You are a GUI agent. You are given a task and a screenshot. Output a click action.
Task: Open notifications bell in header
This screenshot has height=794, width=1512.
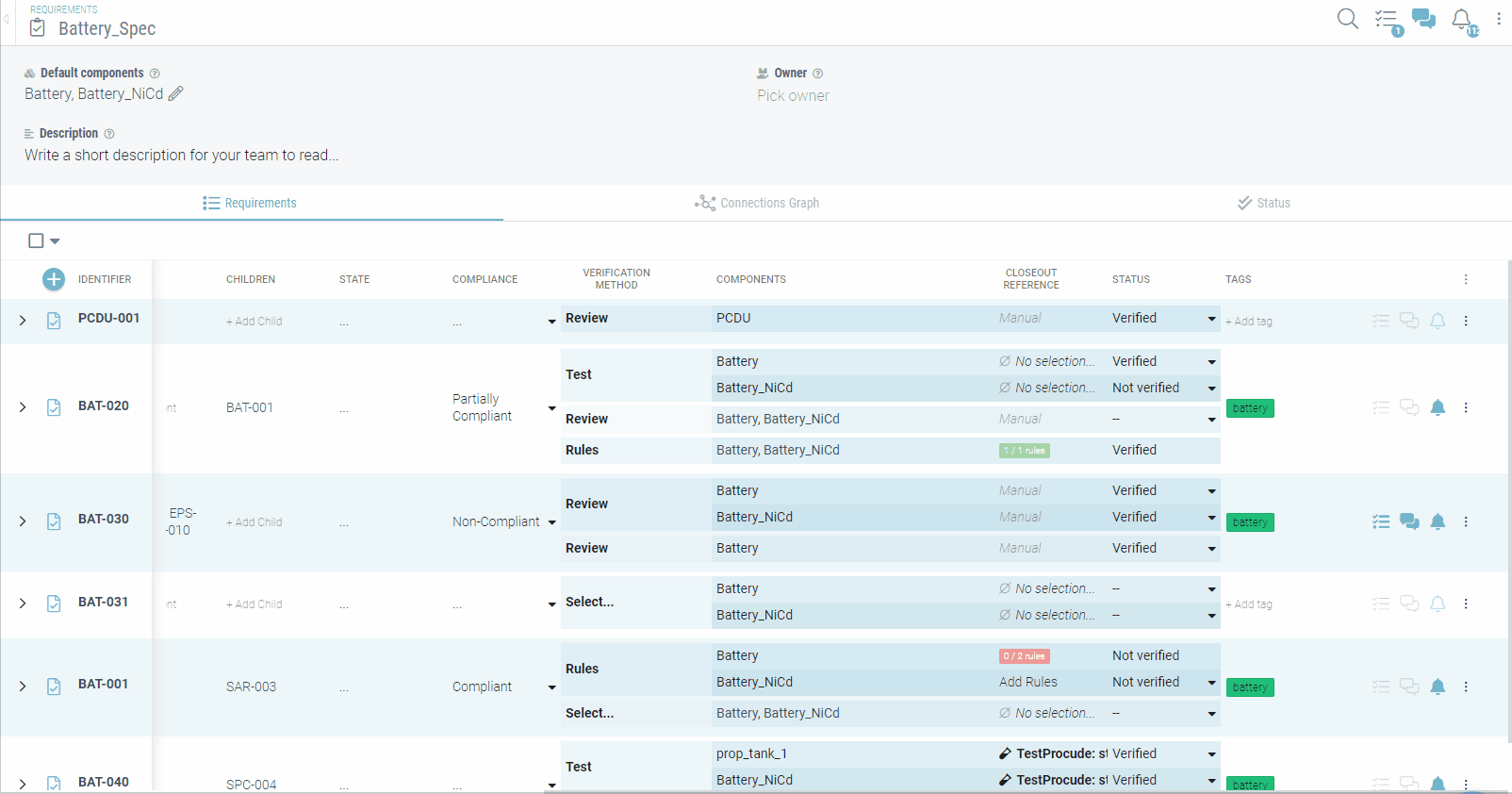pos(1462,20)
